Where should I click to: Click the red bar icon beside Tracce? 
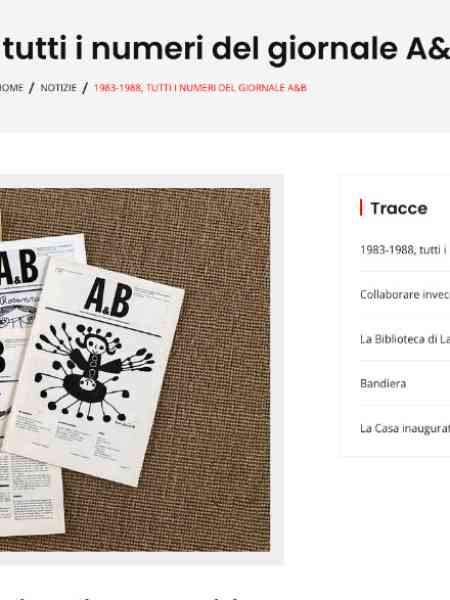[361, 208]
